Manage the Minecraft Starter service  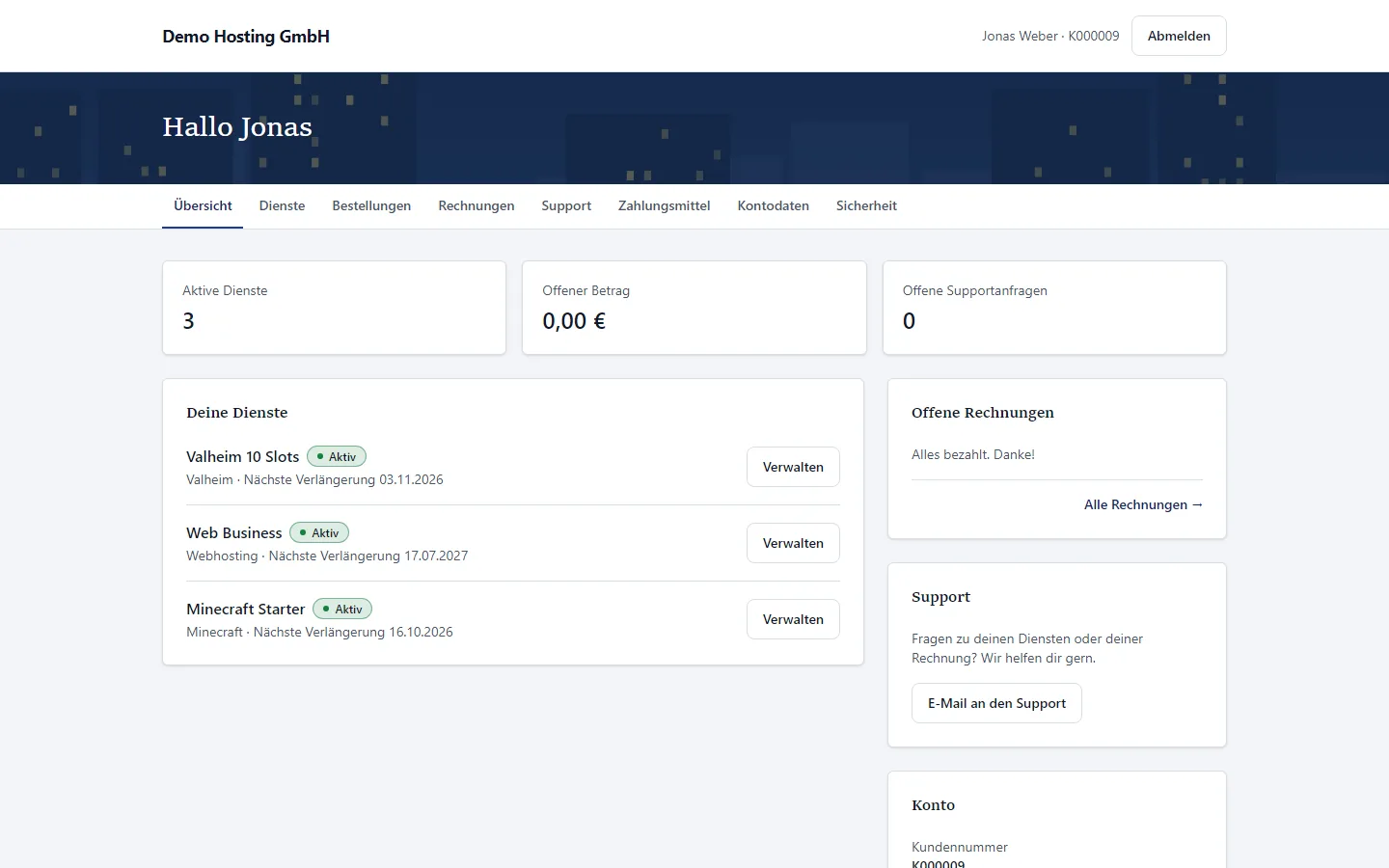coord(793,619)
